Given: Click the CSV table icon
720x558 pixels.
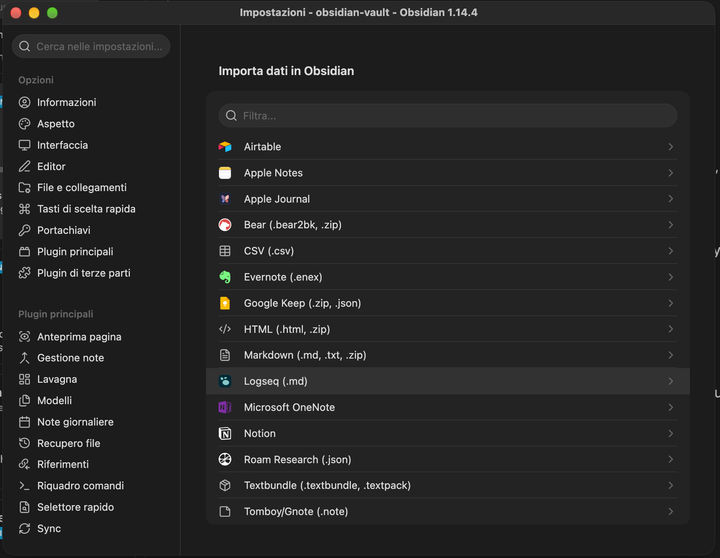Looking at the screenshot, I should (x=225, y=251).
